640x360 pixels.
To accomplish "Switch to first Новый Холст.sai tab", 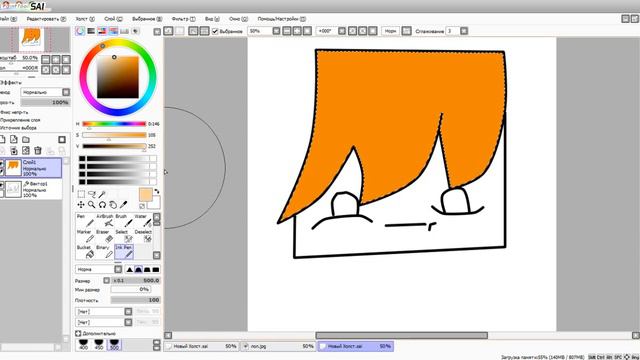I will pos(202,346).
